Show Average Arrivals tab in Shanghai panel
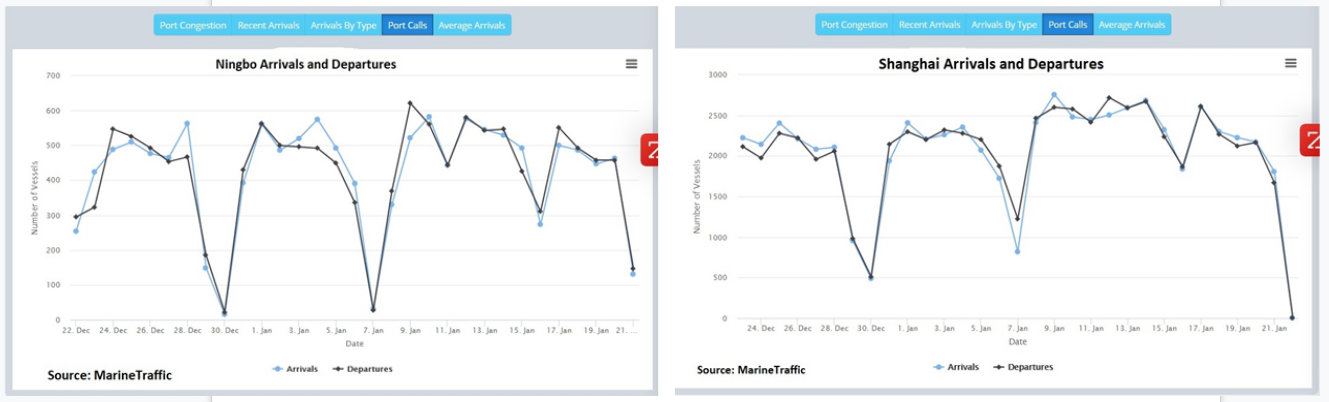The height and width of the screenshot is (402, 1329). 1132,25
